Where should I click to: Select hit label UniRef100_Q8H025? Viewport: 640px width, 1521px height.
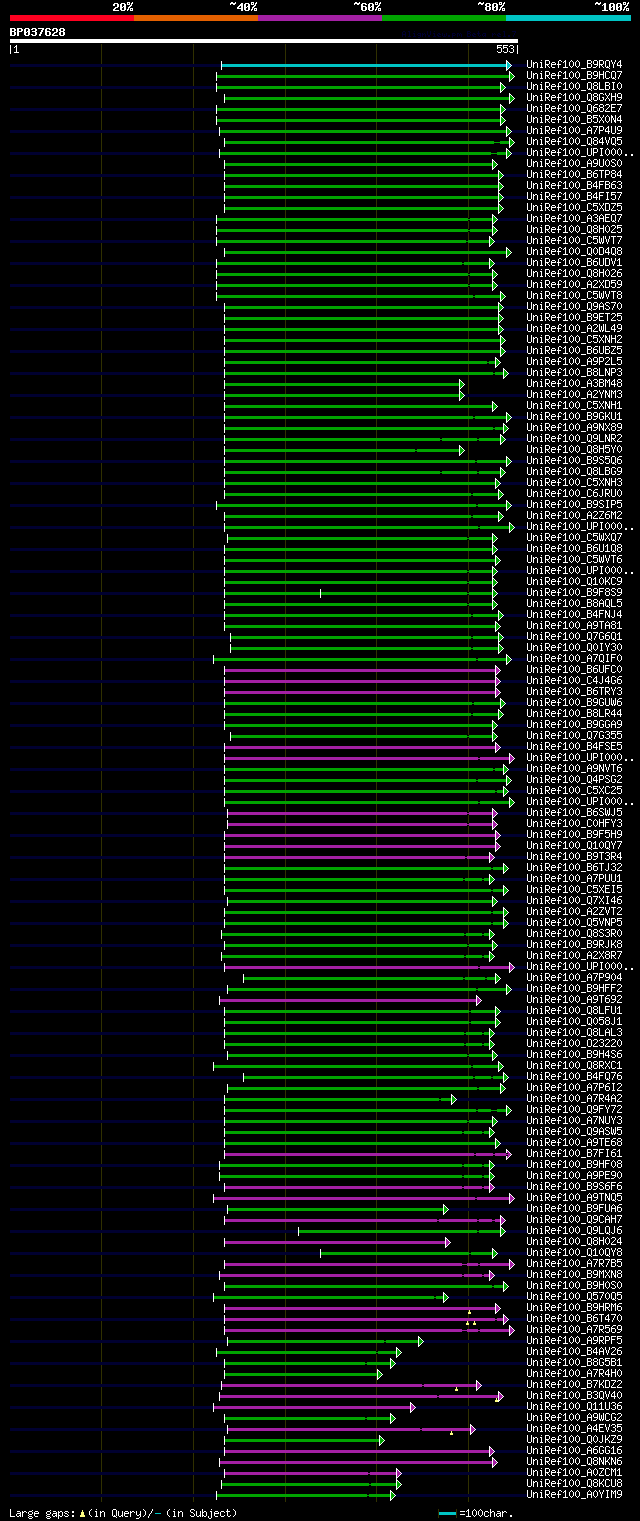[x=574, y=229]
